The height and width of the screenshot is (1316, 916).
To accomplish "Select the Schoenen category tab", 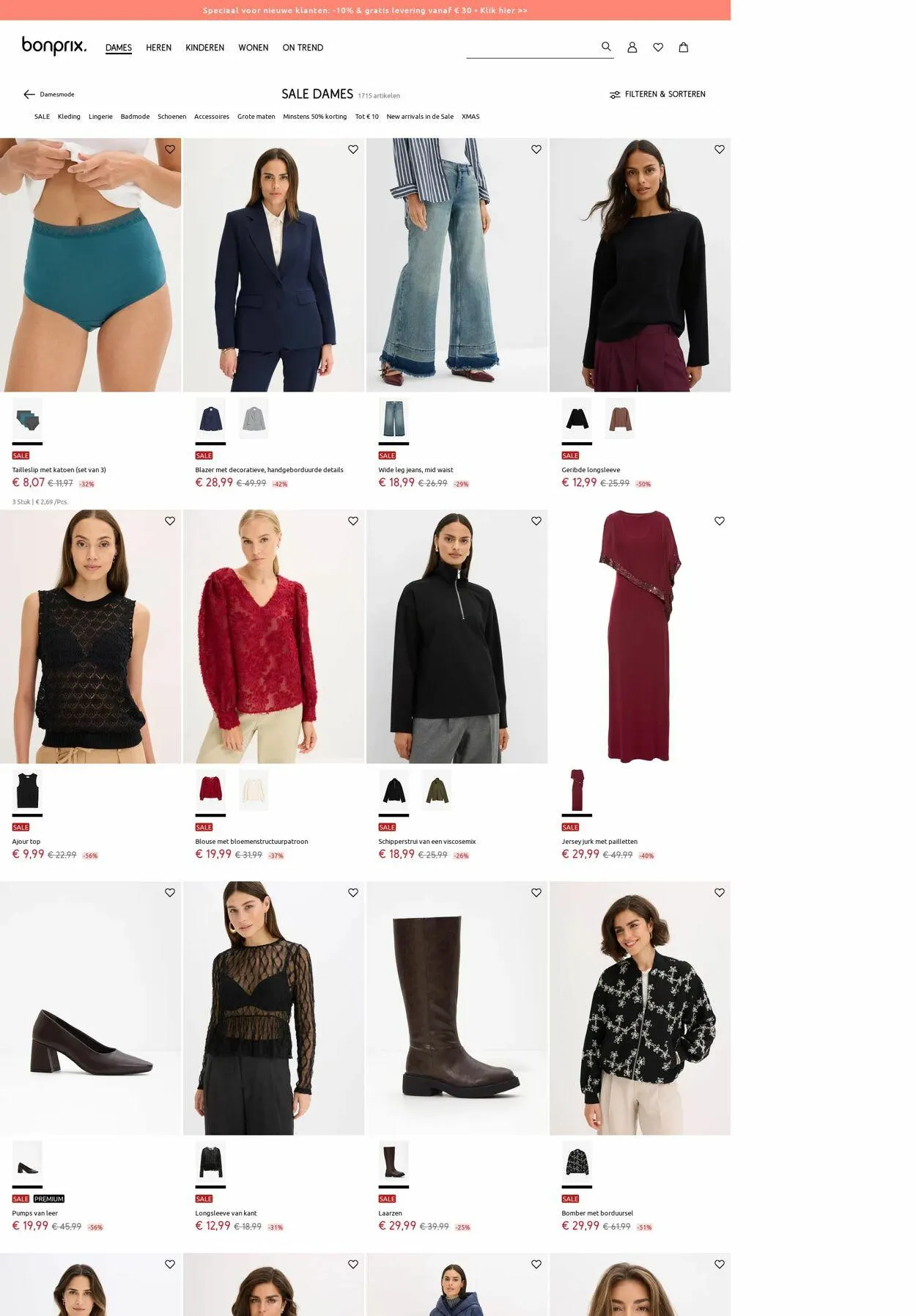I will pyautogui.click(x=171, y=117).
